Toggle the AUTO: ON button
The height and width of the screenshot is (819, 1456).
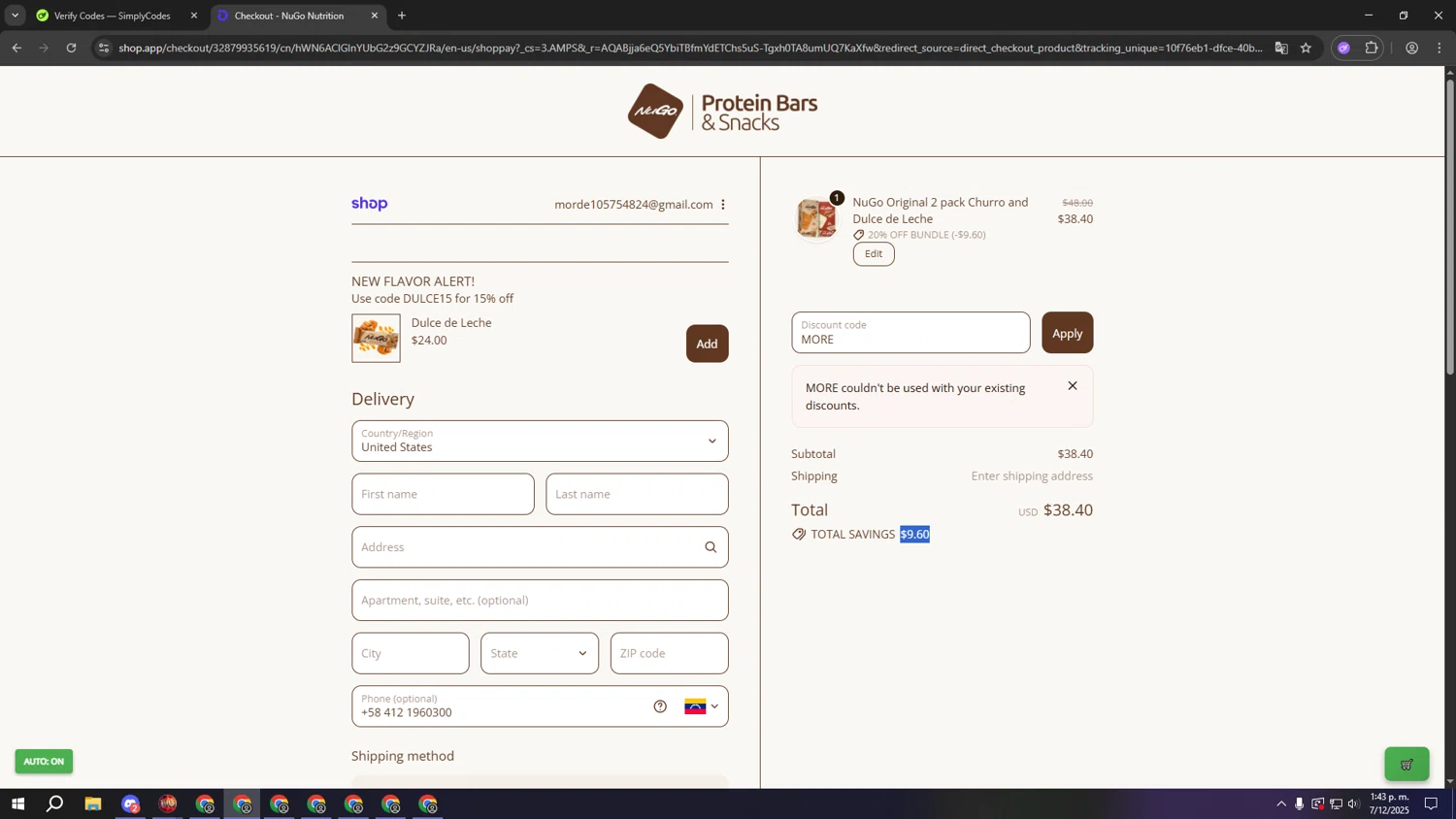pos(44,762)
